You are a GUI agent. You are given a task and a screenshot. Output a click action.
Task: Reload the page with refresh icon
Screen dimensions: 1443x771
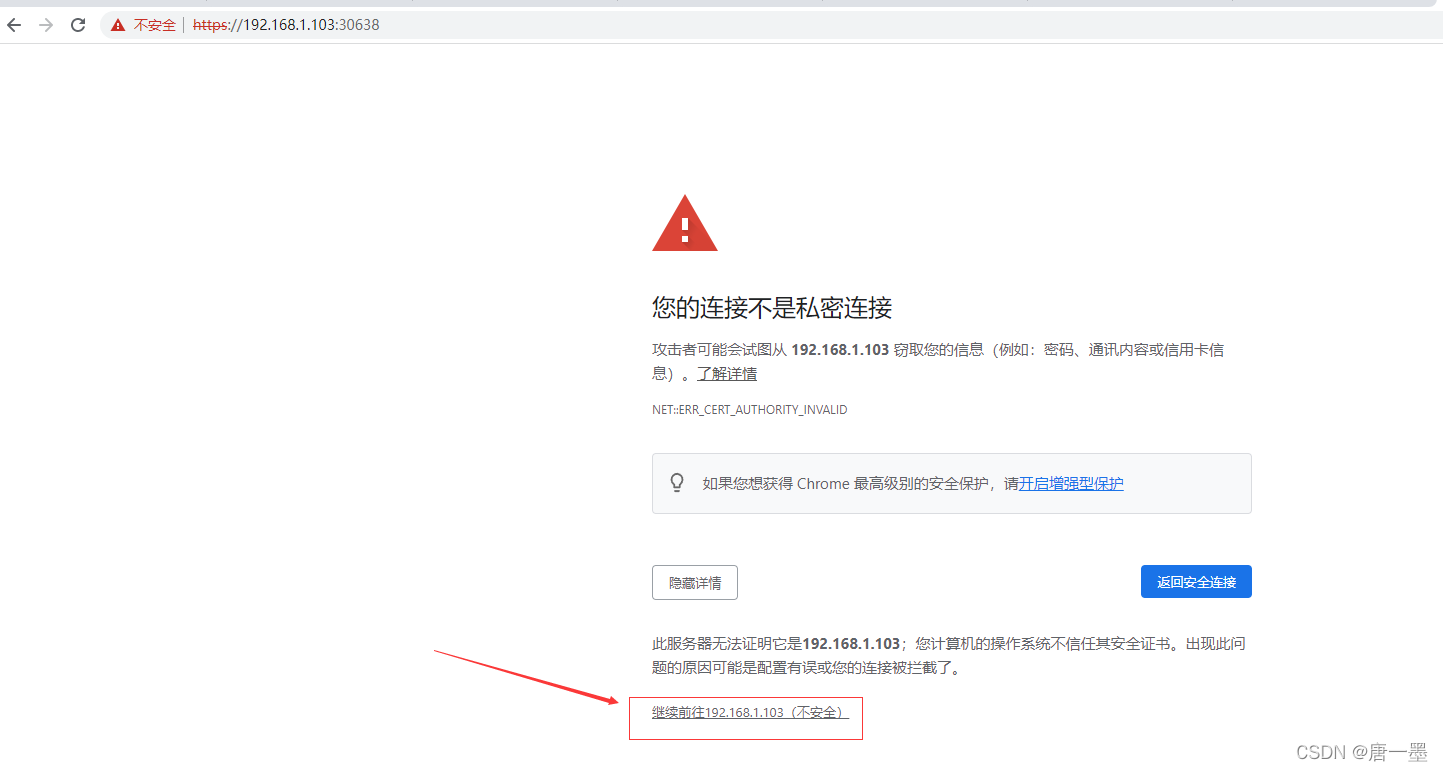click(x=78, y=25)
